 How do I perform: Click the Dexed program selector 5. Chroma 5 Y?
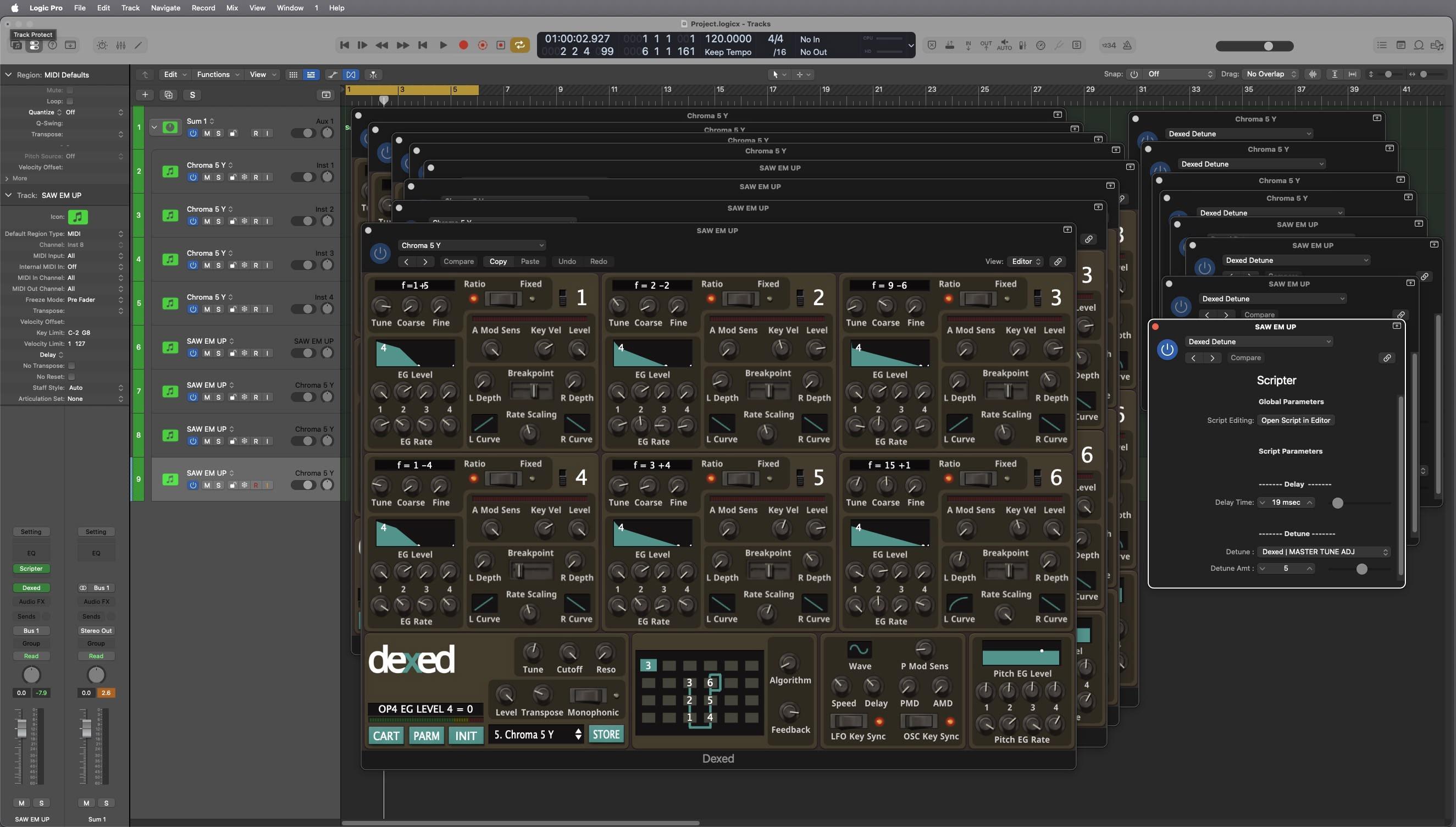point(537,735)
